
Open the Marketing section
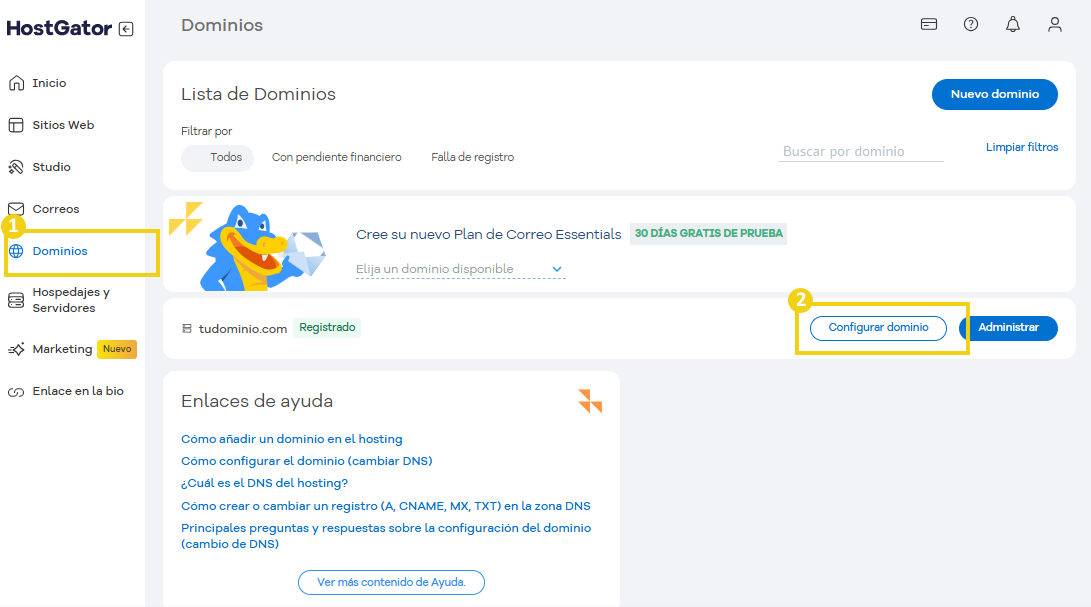(x=62, y=349)
